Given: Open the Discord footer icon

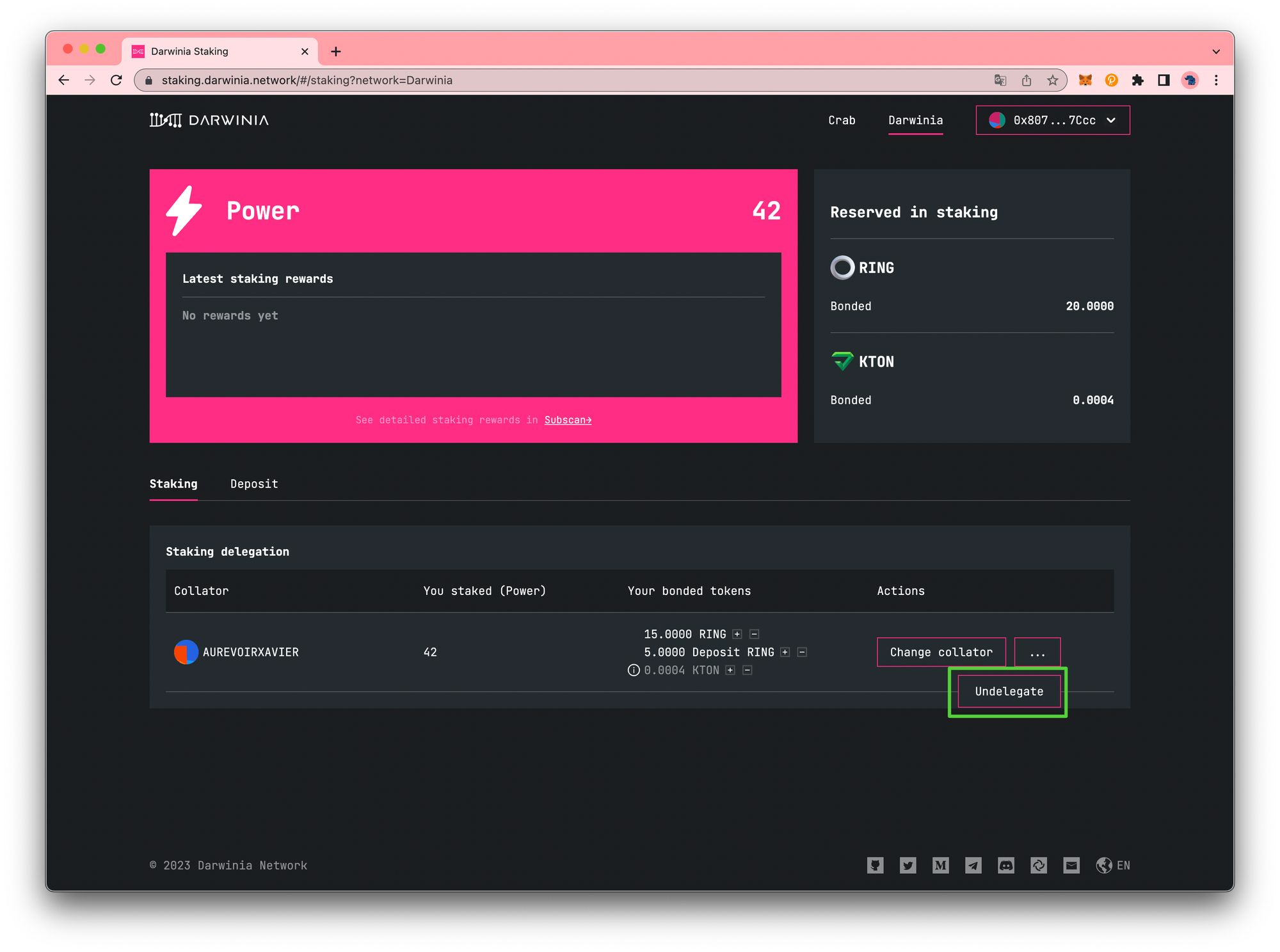Looking at the screenshot, I should pyautogui.click(x=1005, y=865).
